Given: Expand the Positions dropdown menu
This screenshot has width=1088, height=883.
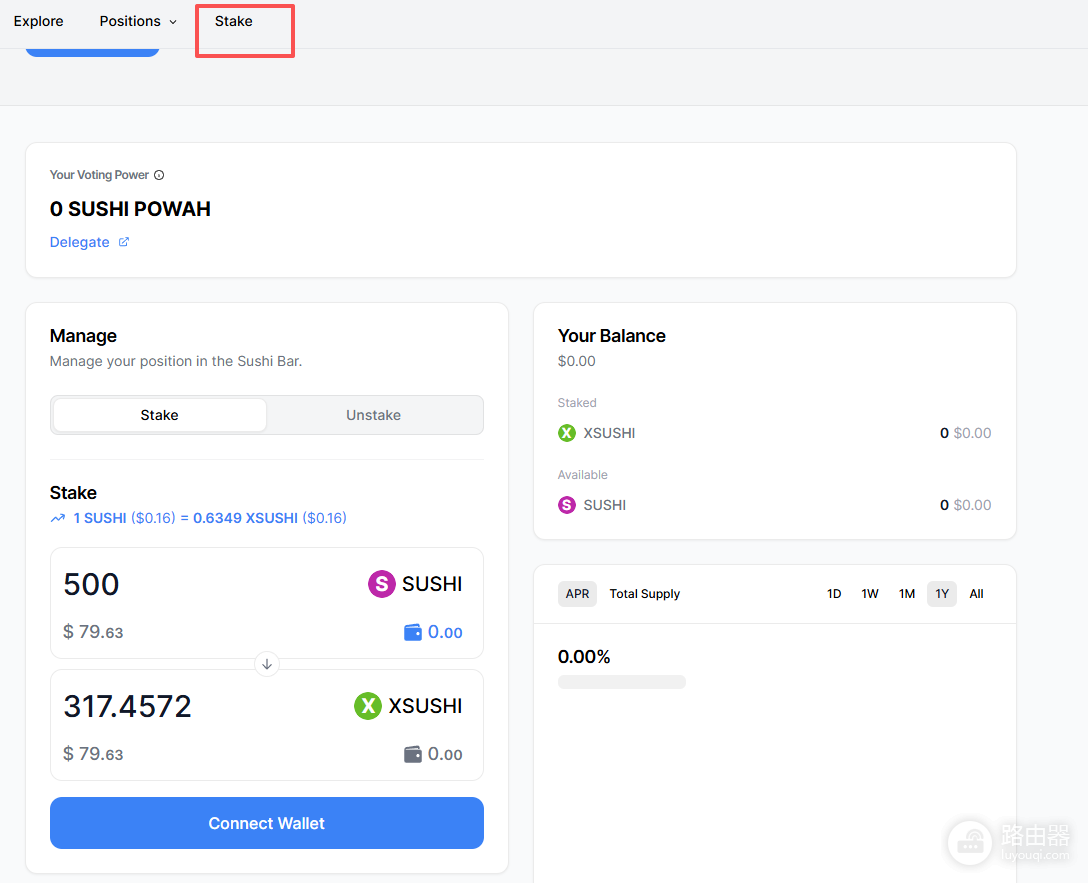Looking at the screenshot, I should pyautogui.click(x=138, y=22).
